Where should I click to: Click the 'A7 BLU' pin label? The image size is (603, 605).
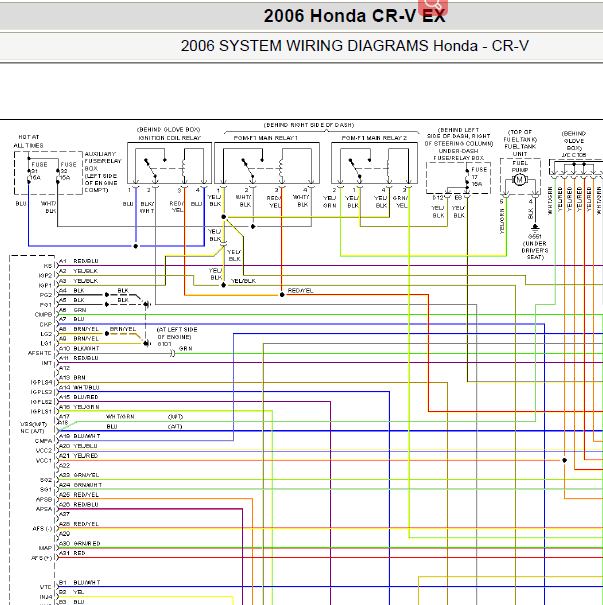[x=71, y=319]
